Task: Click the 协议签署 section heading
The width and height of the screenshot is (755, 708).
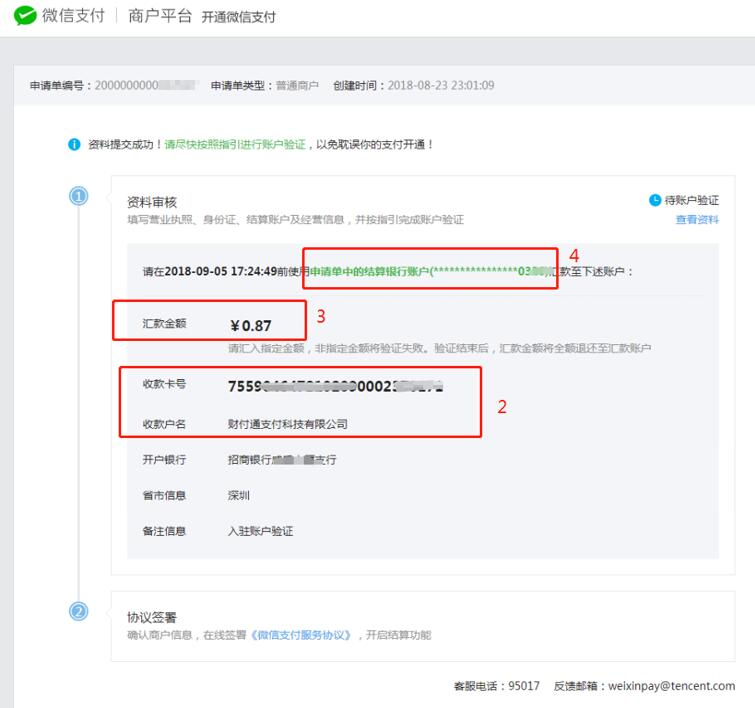Action: pyautogui.click(x=152, y=617)
